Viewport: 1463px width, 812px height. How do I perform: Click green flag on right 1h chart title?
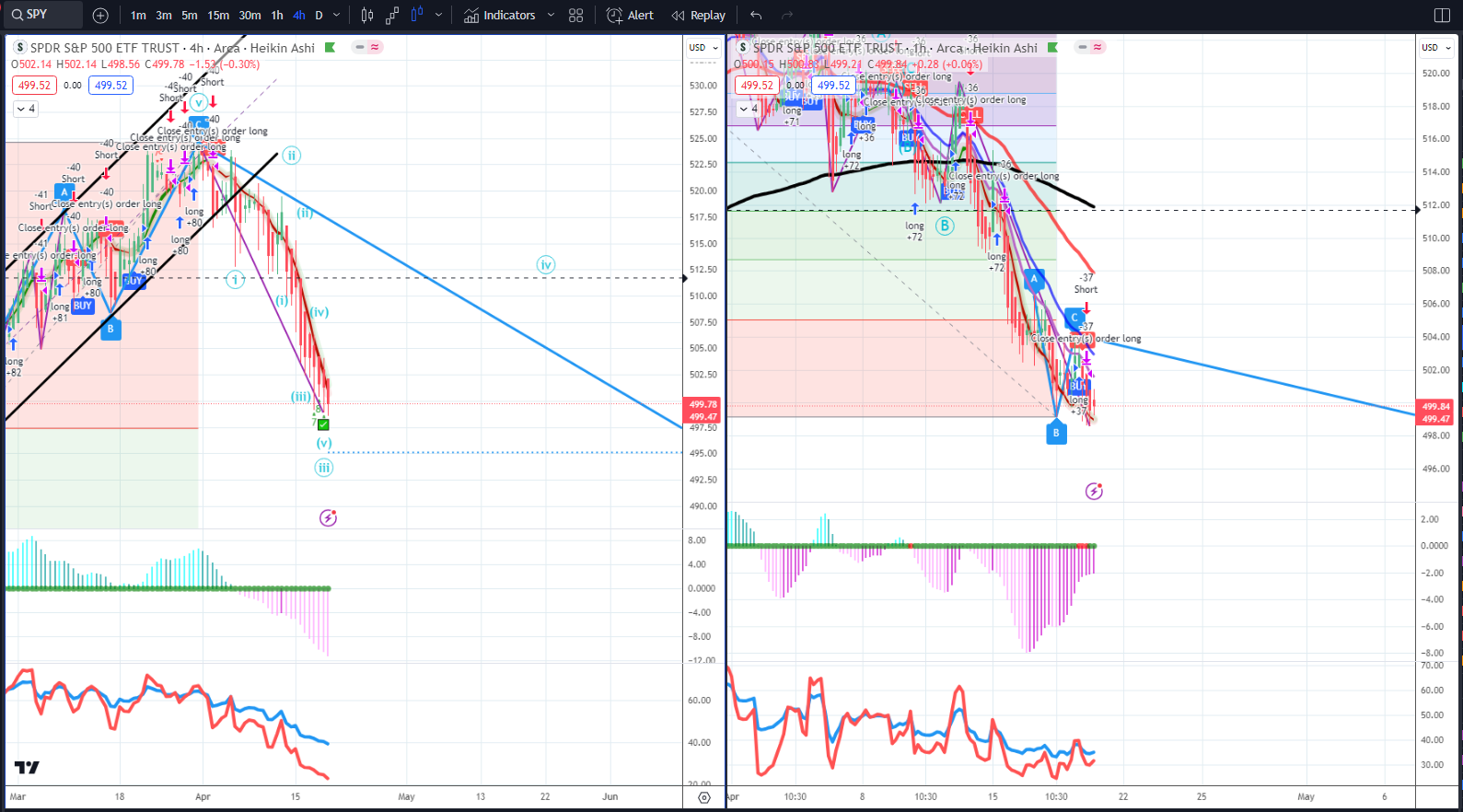tap(1052, 48)
